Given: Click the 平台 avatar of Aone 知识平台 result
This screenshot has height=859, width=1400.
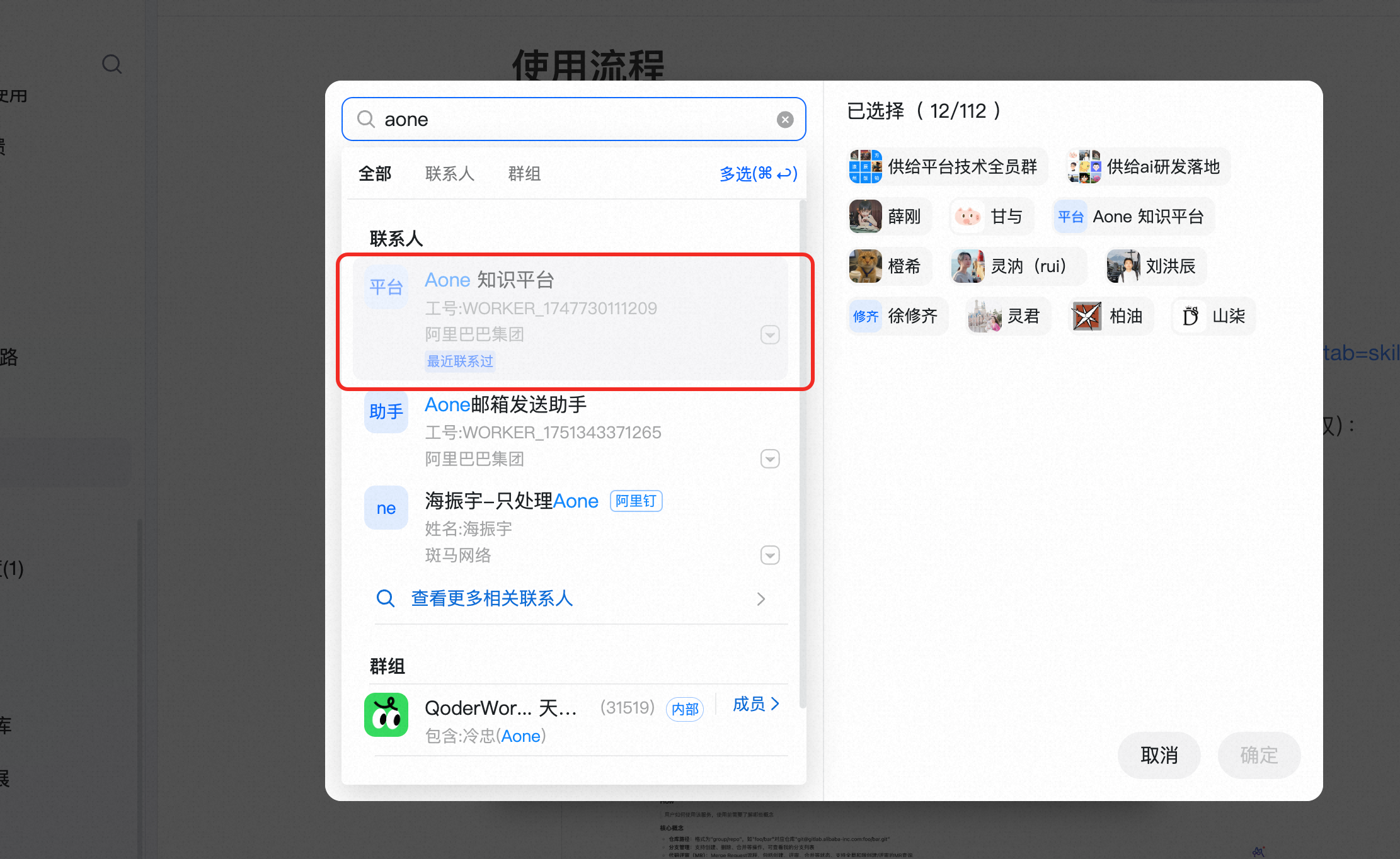Looking at the screenshot, I should click(386, 287).
